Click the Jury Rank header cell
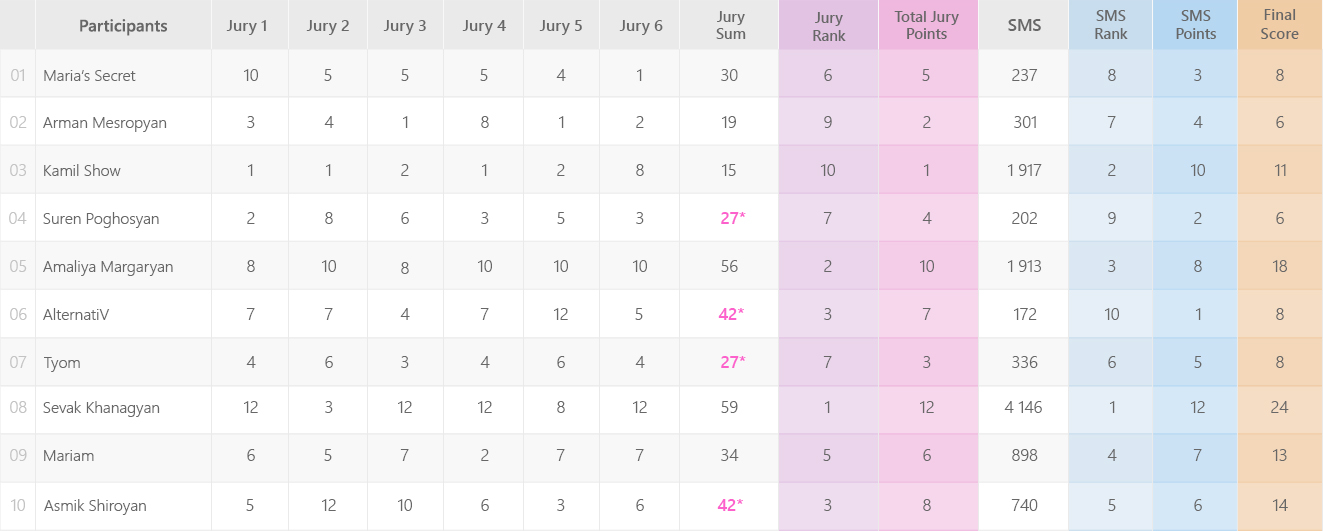Screen dimensions: 1323x531 coord(828,26)
